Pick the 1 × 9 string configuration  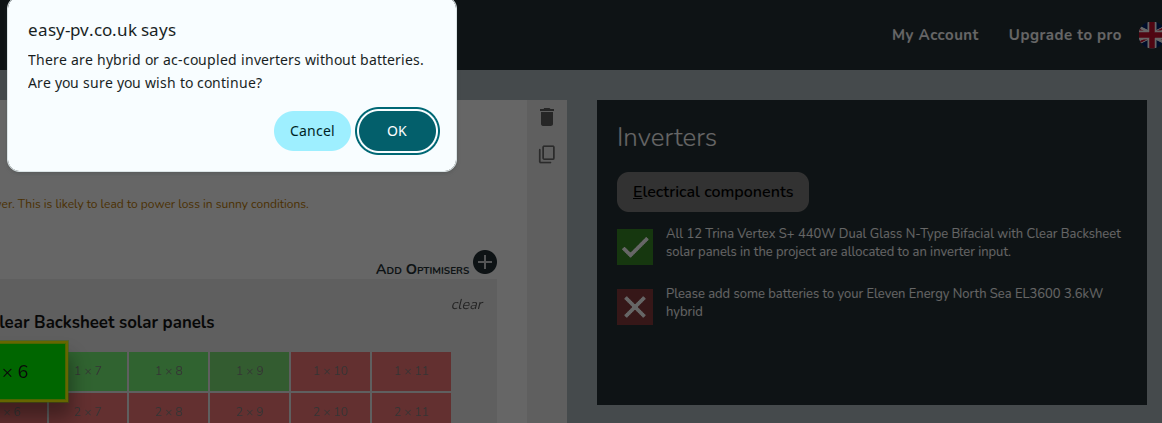[249, 371]
